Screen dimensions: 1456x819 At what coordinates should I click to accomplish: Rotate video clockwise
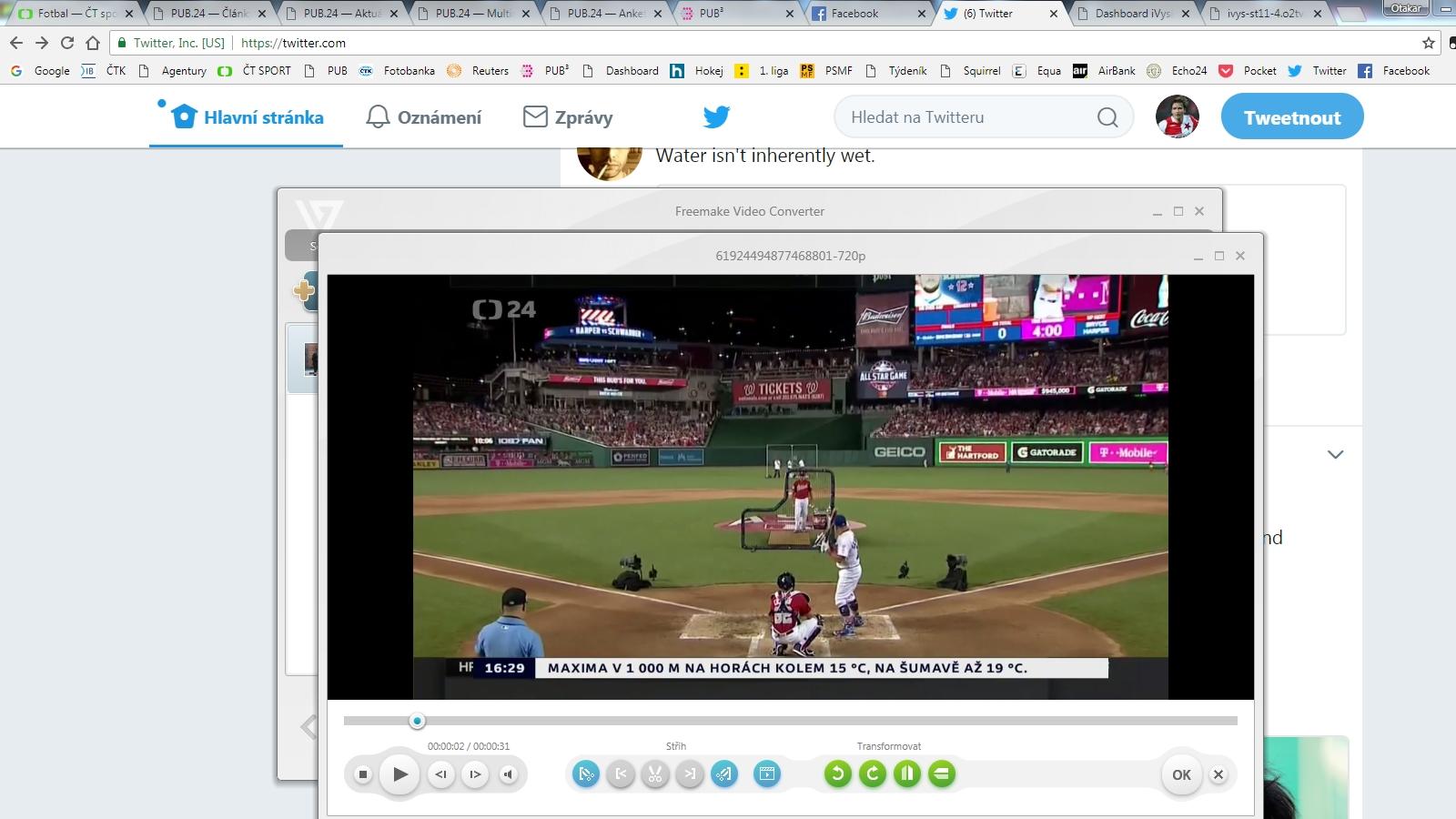click(872, 774)
